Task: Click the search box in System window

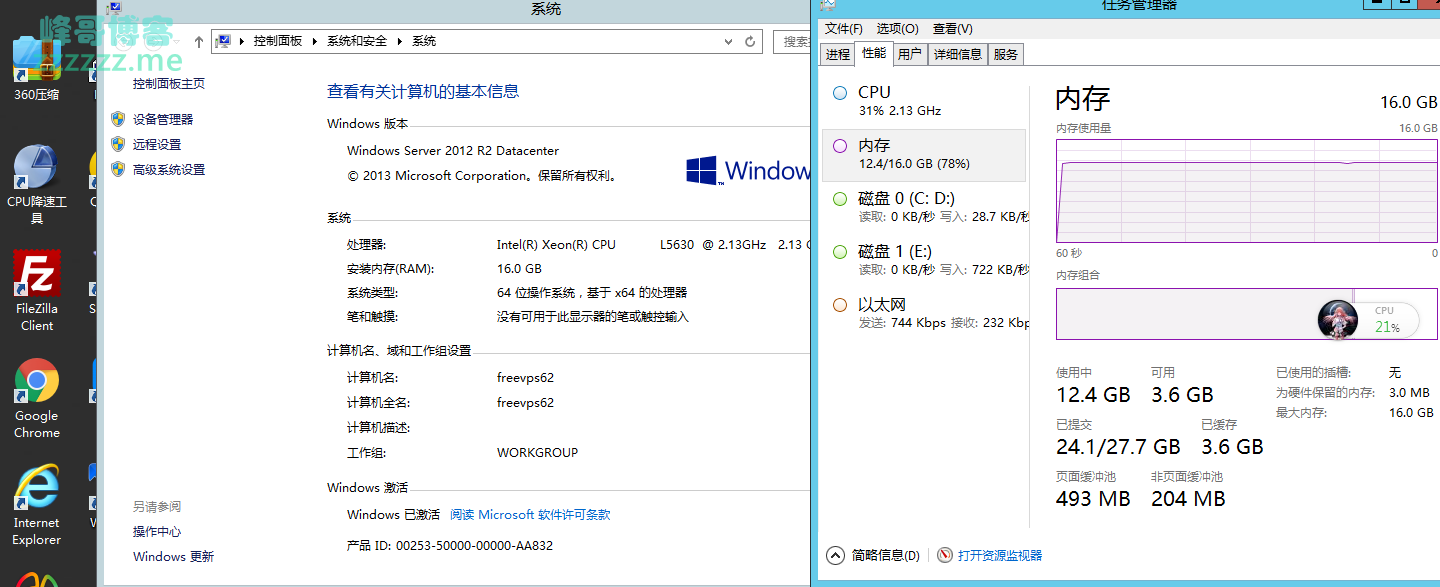Action: [x=790, y=41]
